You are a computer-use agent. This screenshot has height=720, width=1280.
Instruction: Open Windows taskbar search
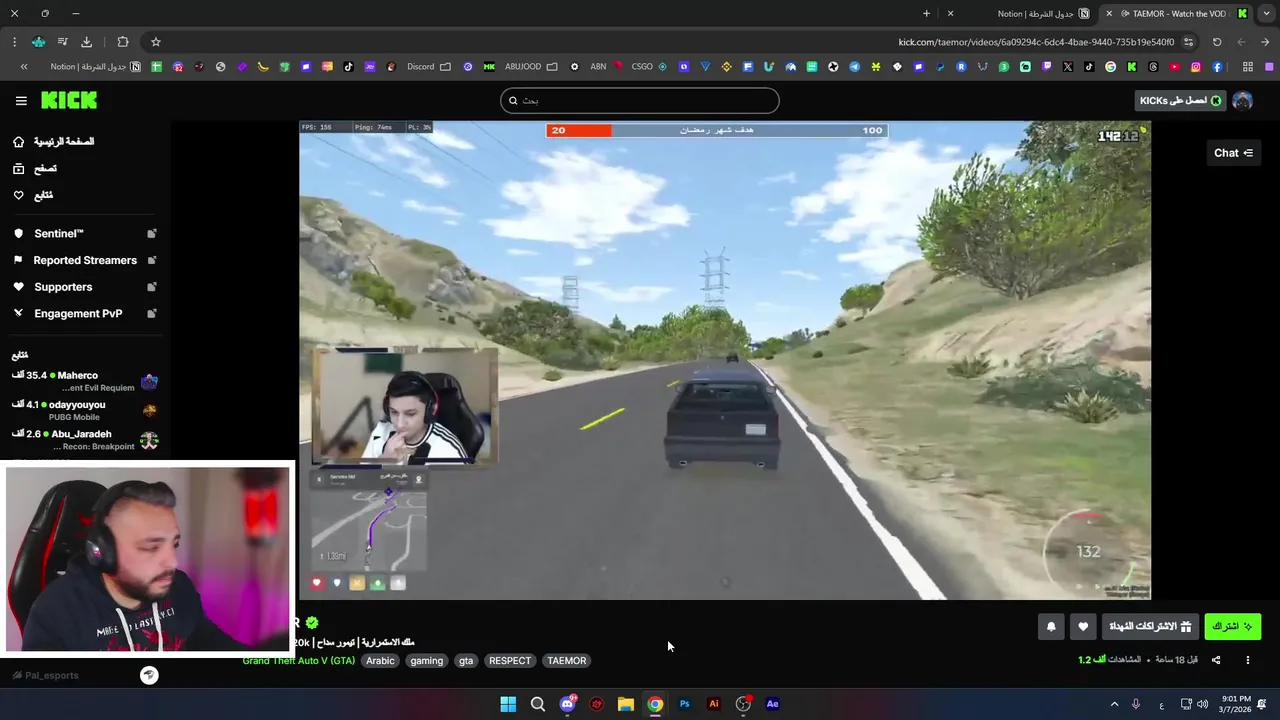coord(538,704)
